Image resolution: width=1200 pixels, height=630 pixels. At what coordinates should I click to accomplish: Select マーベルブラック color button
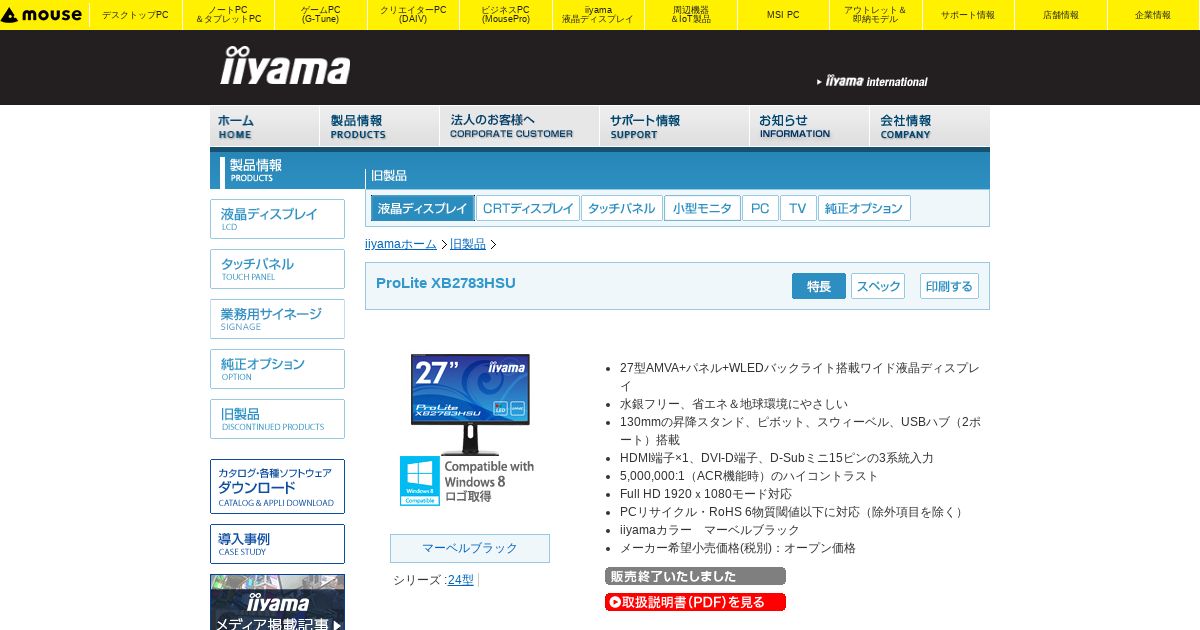470,548
